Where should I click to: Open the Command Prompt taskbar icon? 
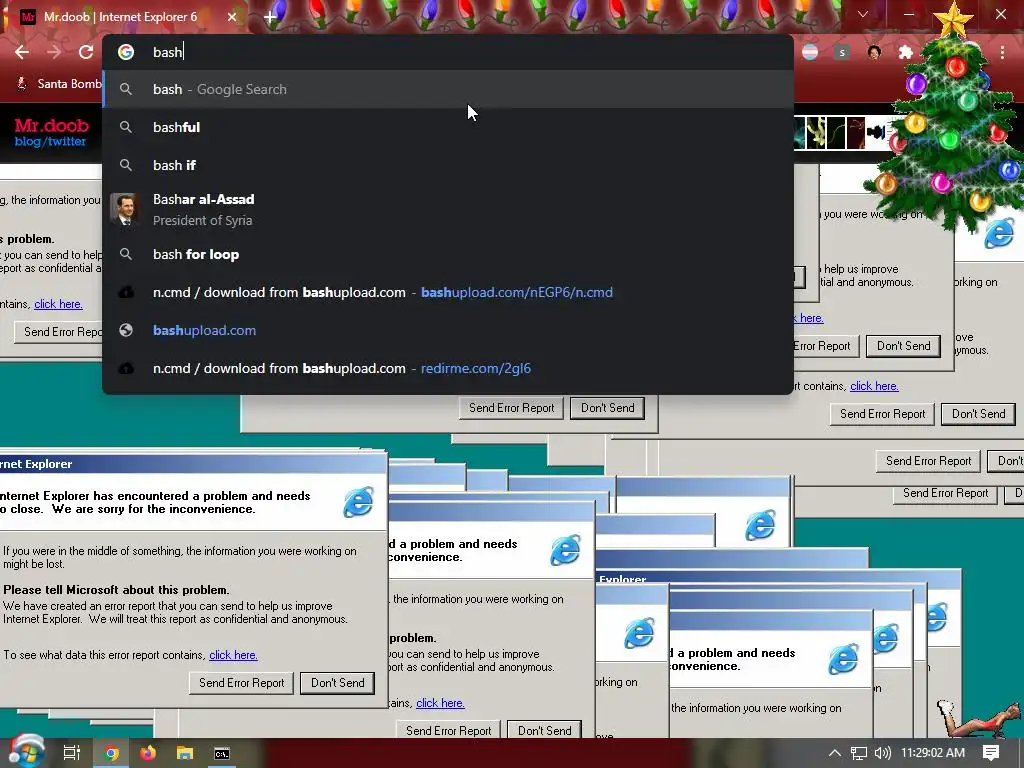point(222,753)
